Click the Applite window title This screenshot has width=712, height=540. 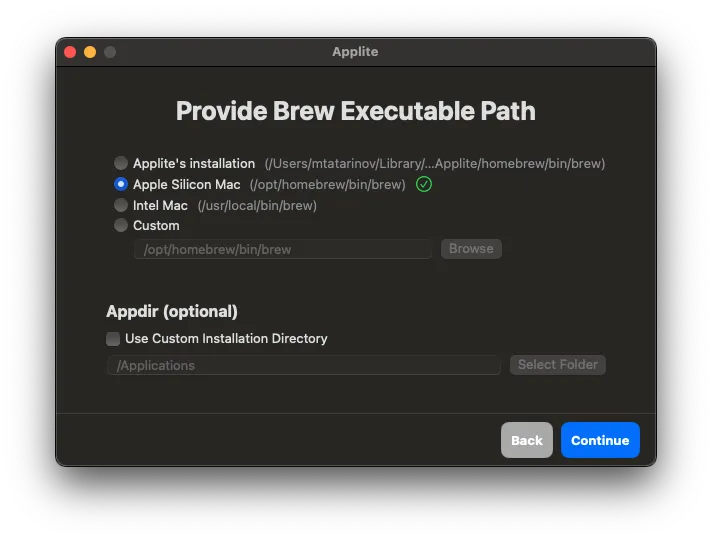pyautogui.click(x=355, y=52)
